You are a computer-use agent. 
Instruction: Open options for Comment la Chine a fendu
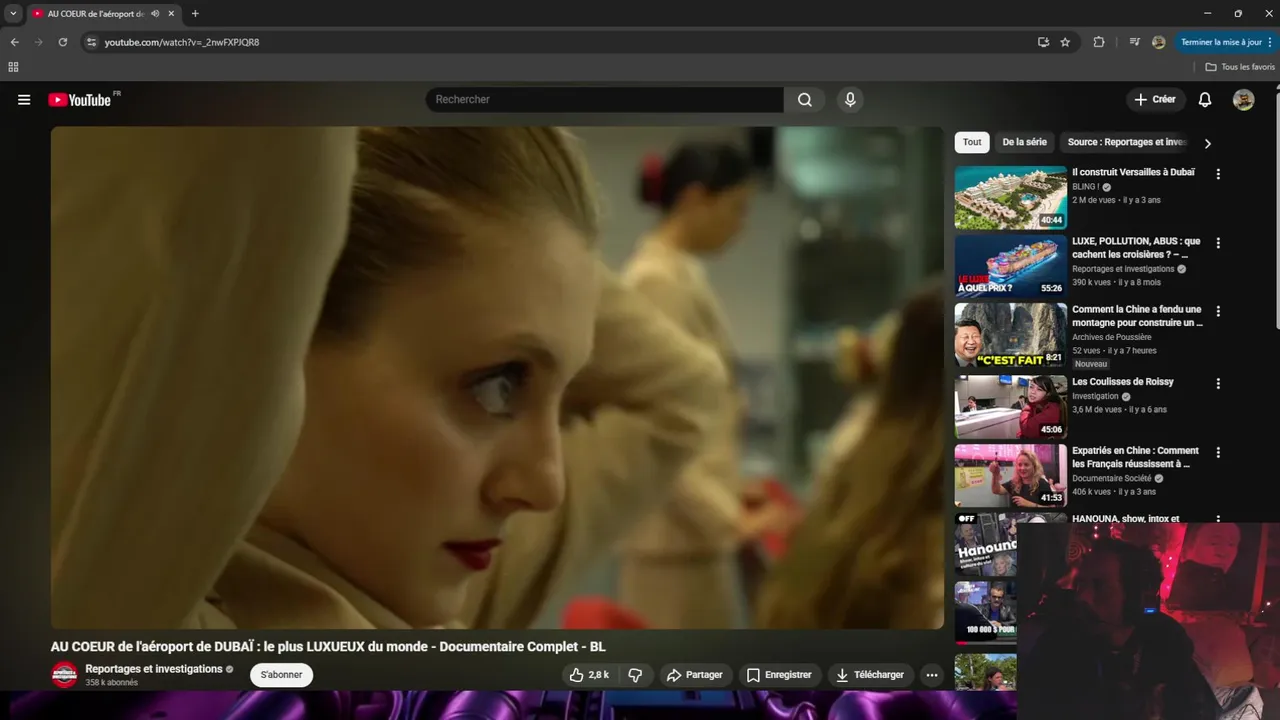point(1218,311)
